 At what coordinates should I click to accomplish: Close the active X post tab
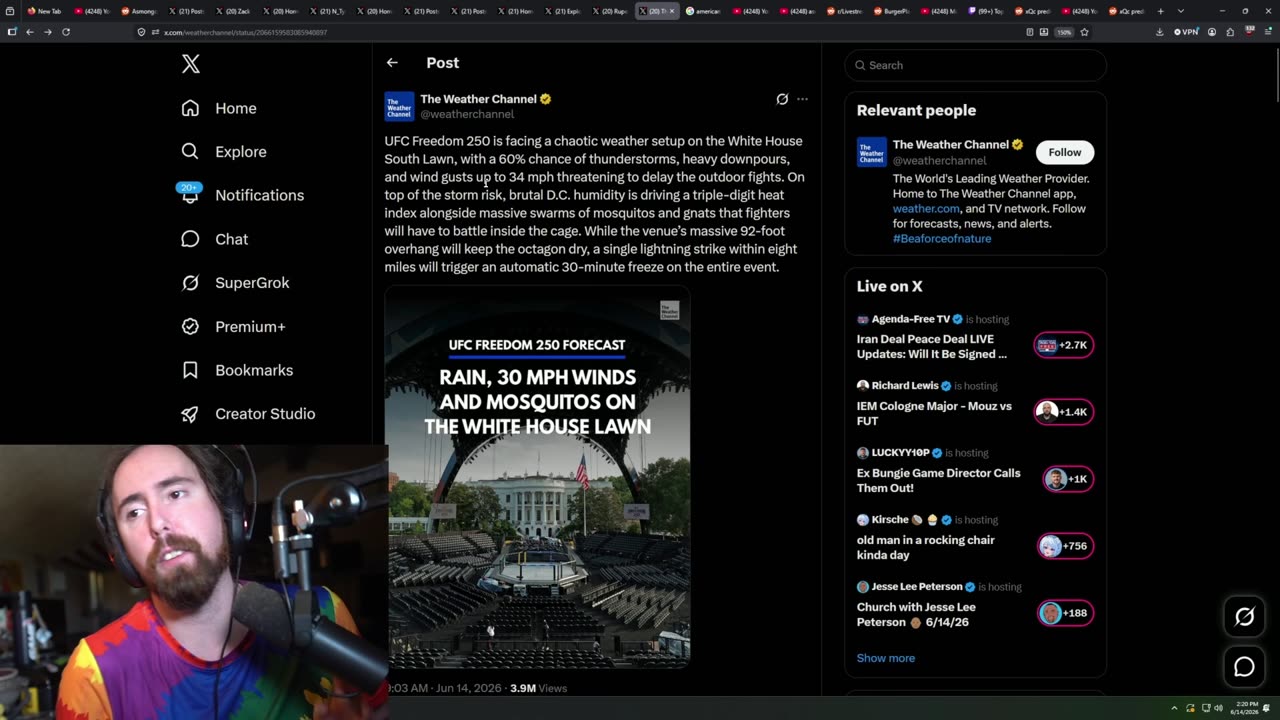tap(672, 11)
